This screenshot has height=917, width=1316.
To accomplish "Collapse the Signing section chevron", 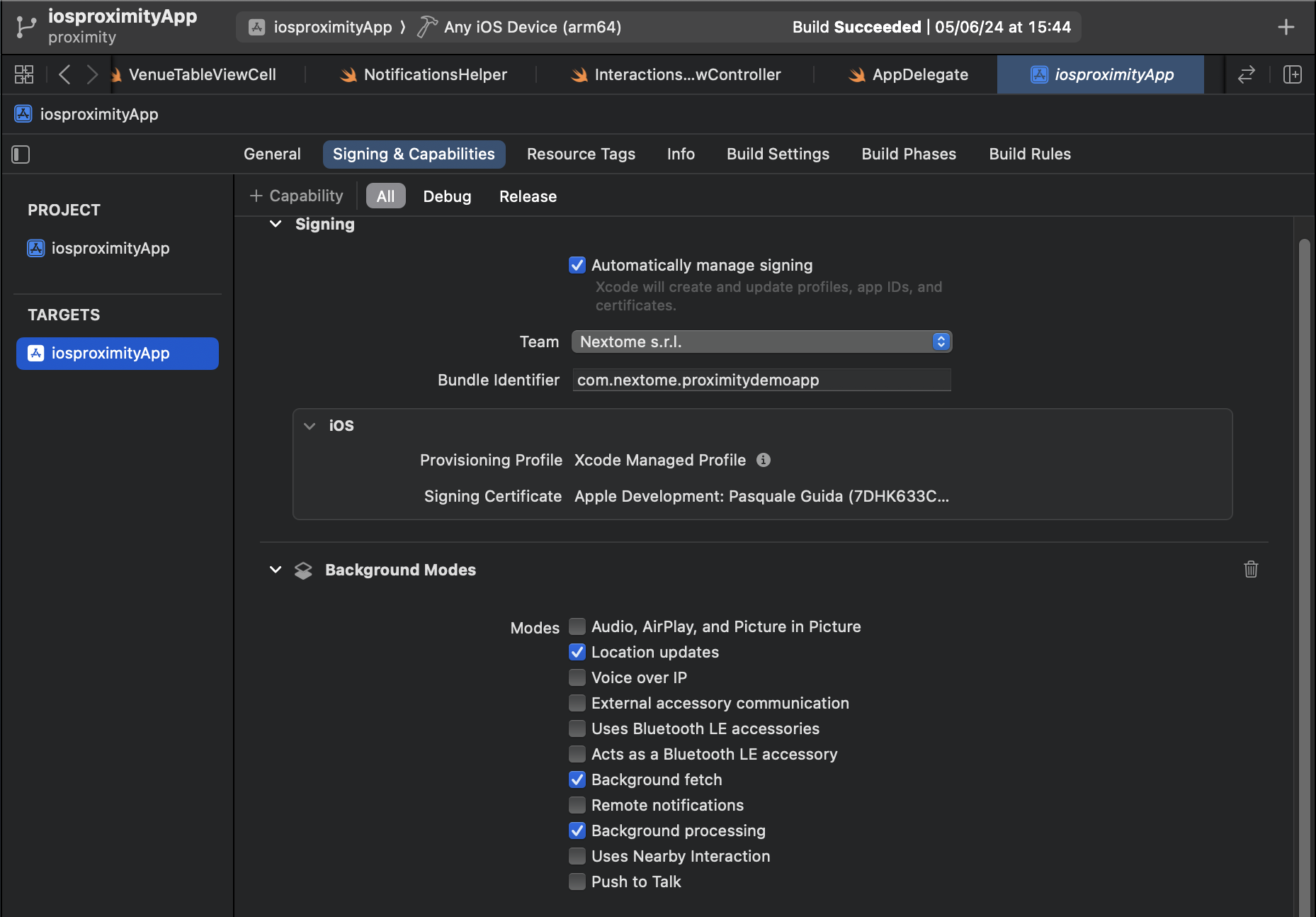I will pyautogui.click(x=276, y=224).
